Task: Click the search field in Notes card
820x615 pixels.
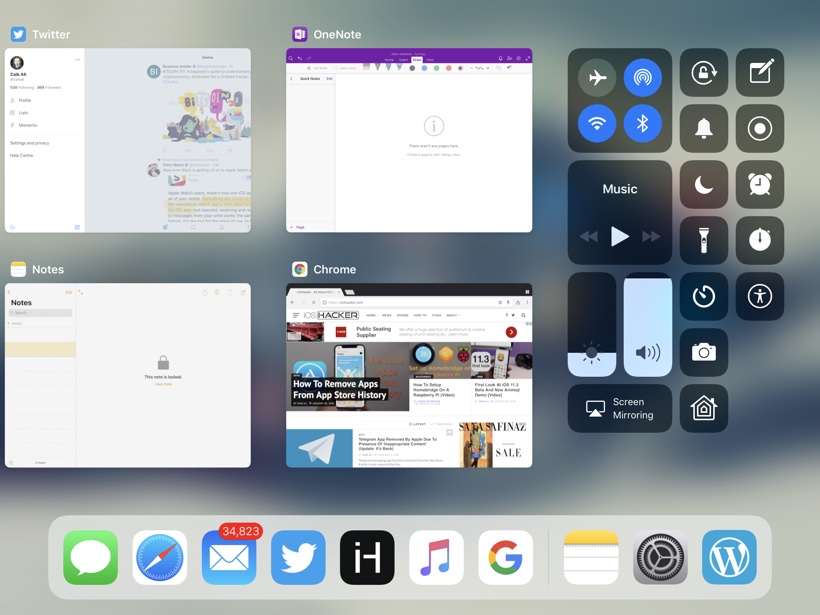Action: click(40, 313)
